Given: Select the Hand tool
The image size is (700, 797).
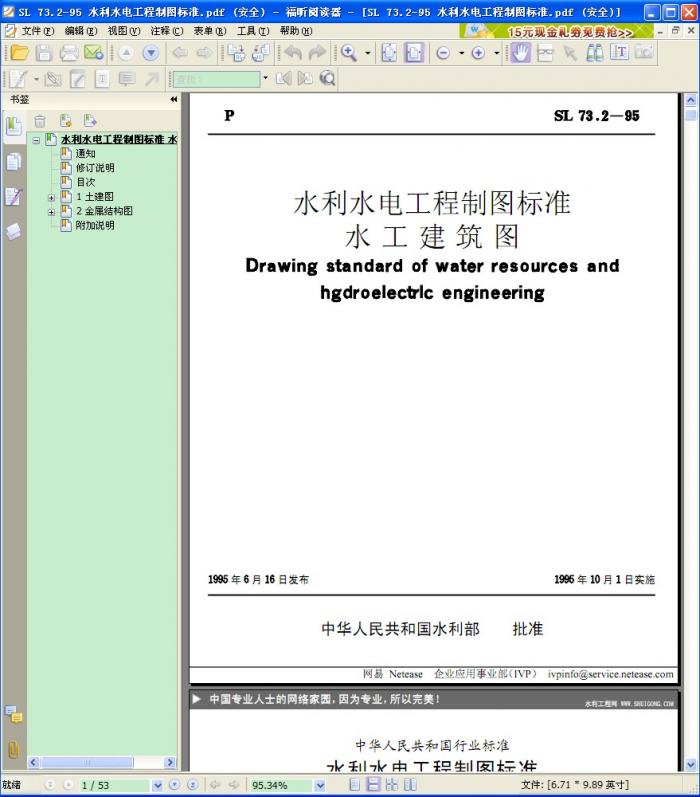Looking at the screenshot, I should (x=520, y=53).
